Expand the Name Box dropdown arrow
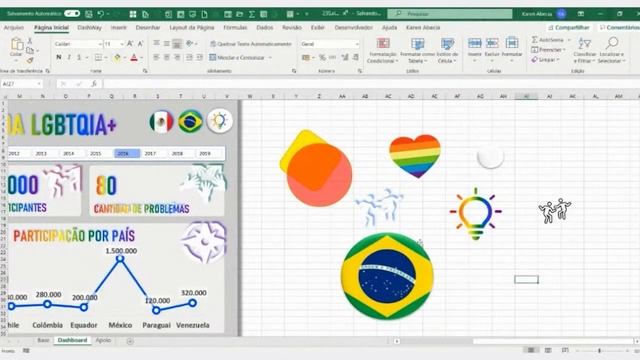 (x=39, y=84)
